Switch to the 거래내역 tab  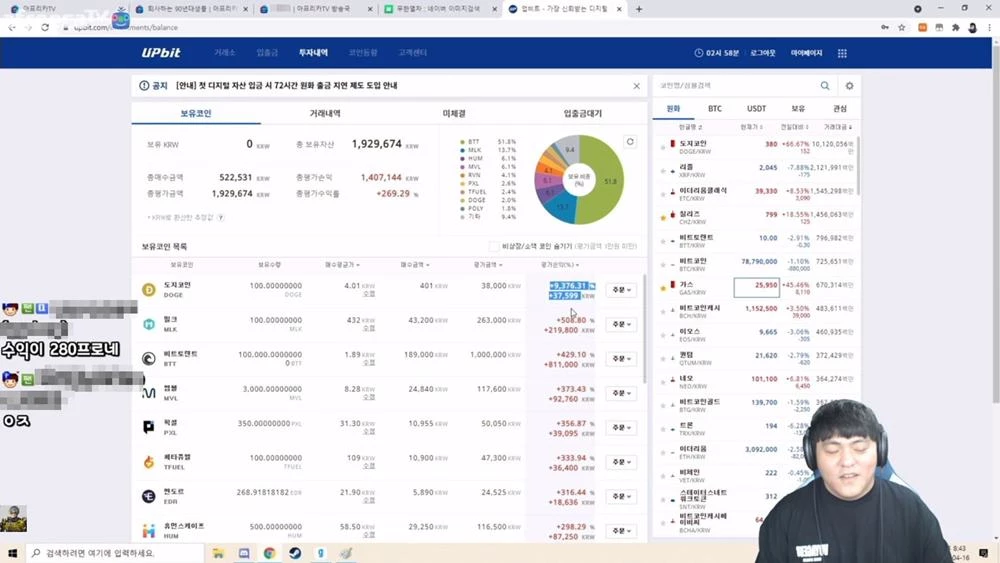[x=325, y=114]
